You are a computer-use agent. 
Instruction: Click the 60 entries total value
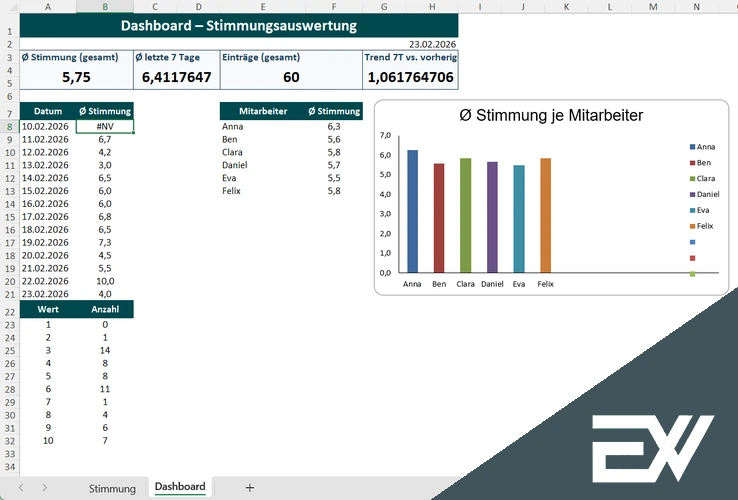coord(291,77)
